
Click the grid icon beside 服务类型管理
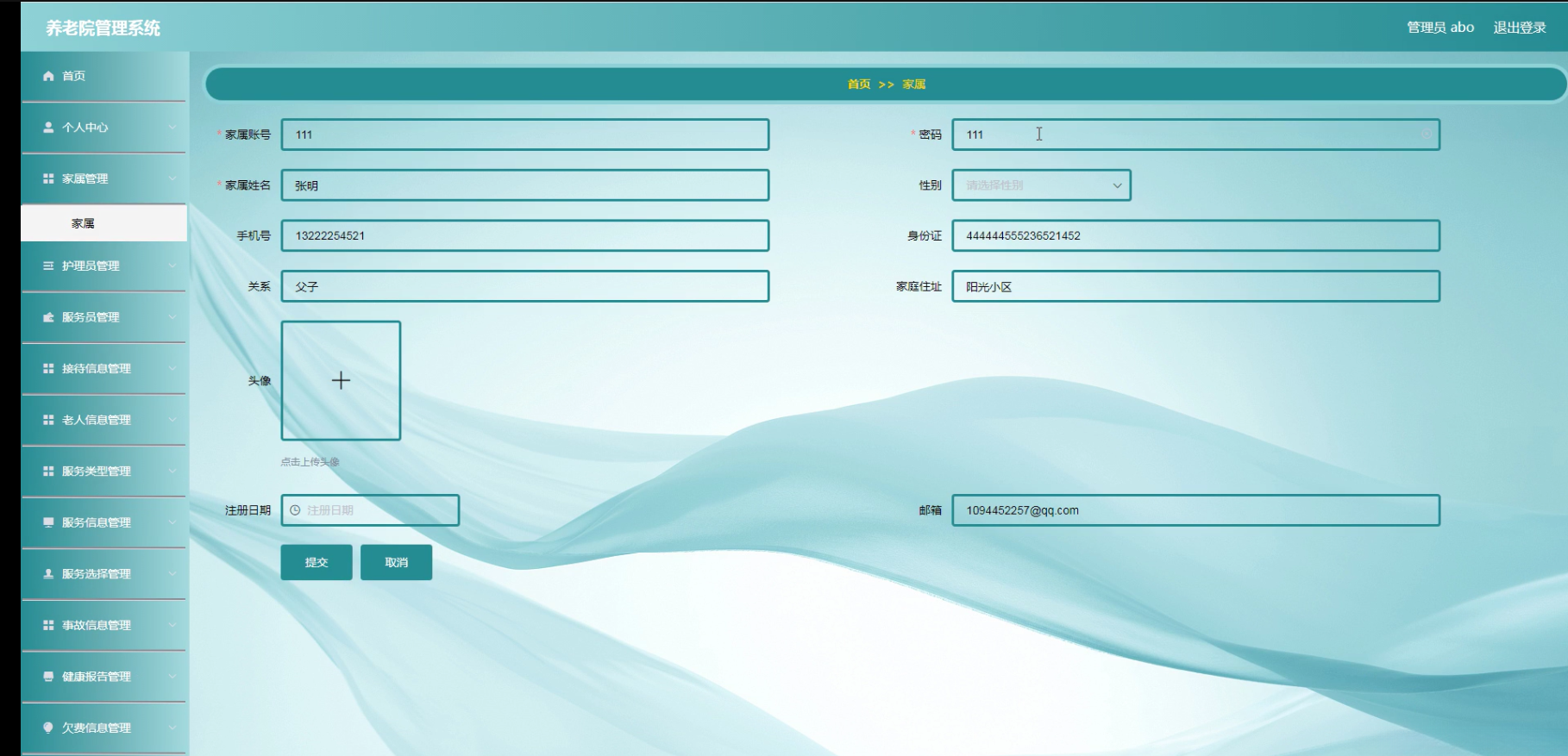(48, 471)
